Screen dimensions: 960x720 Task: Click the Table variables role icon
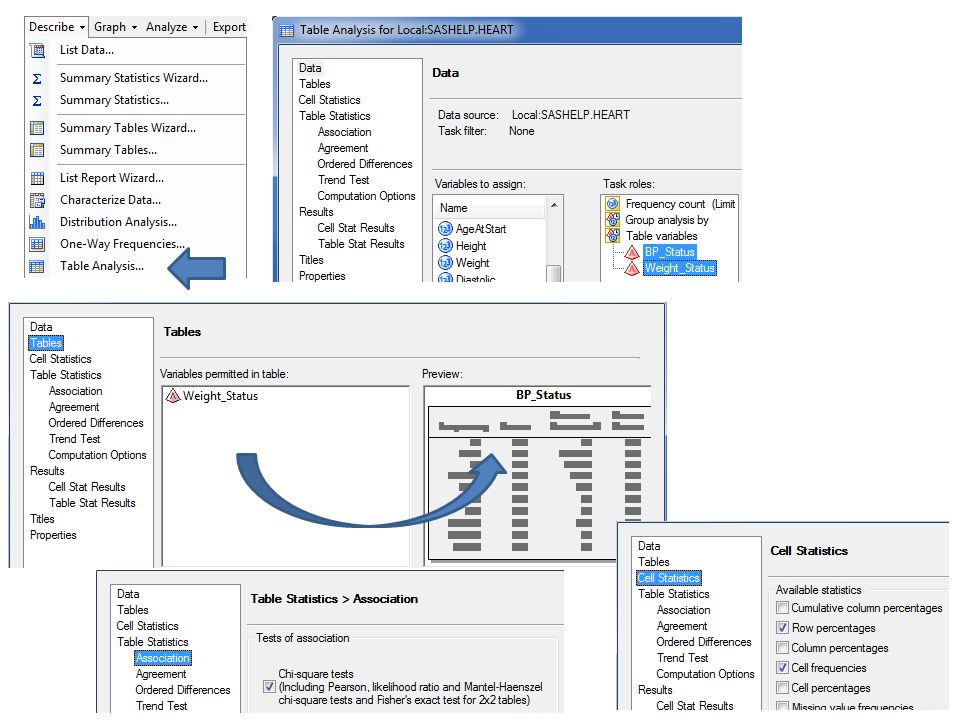[612, 236]
